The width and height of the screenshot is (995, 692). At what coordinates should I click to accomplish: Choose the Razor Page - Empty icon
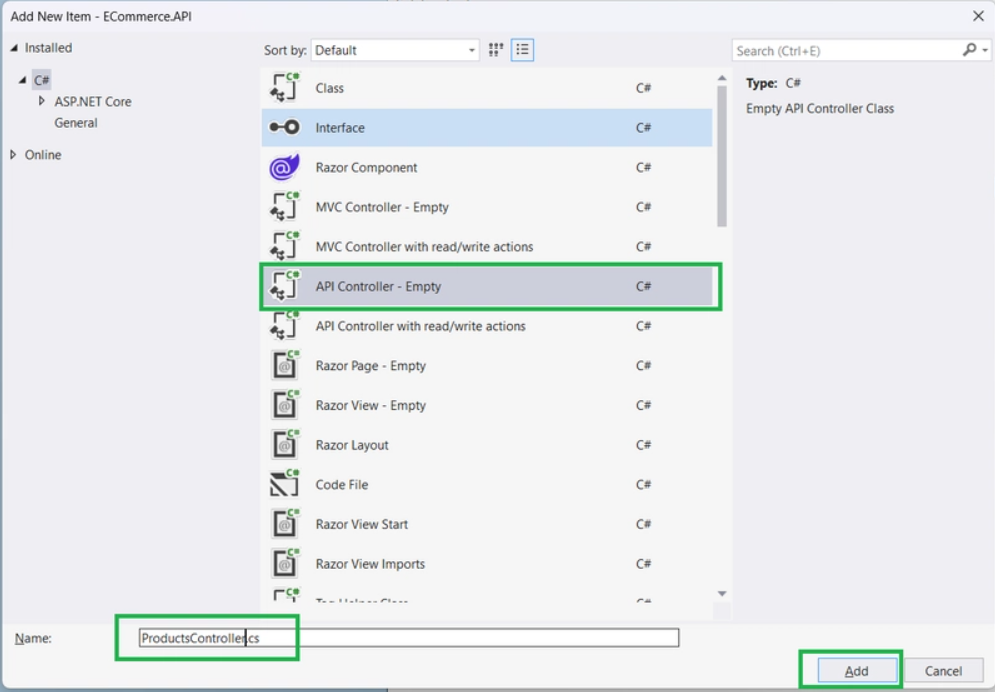coord(284,365)
